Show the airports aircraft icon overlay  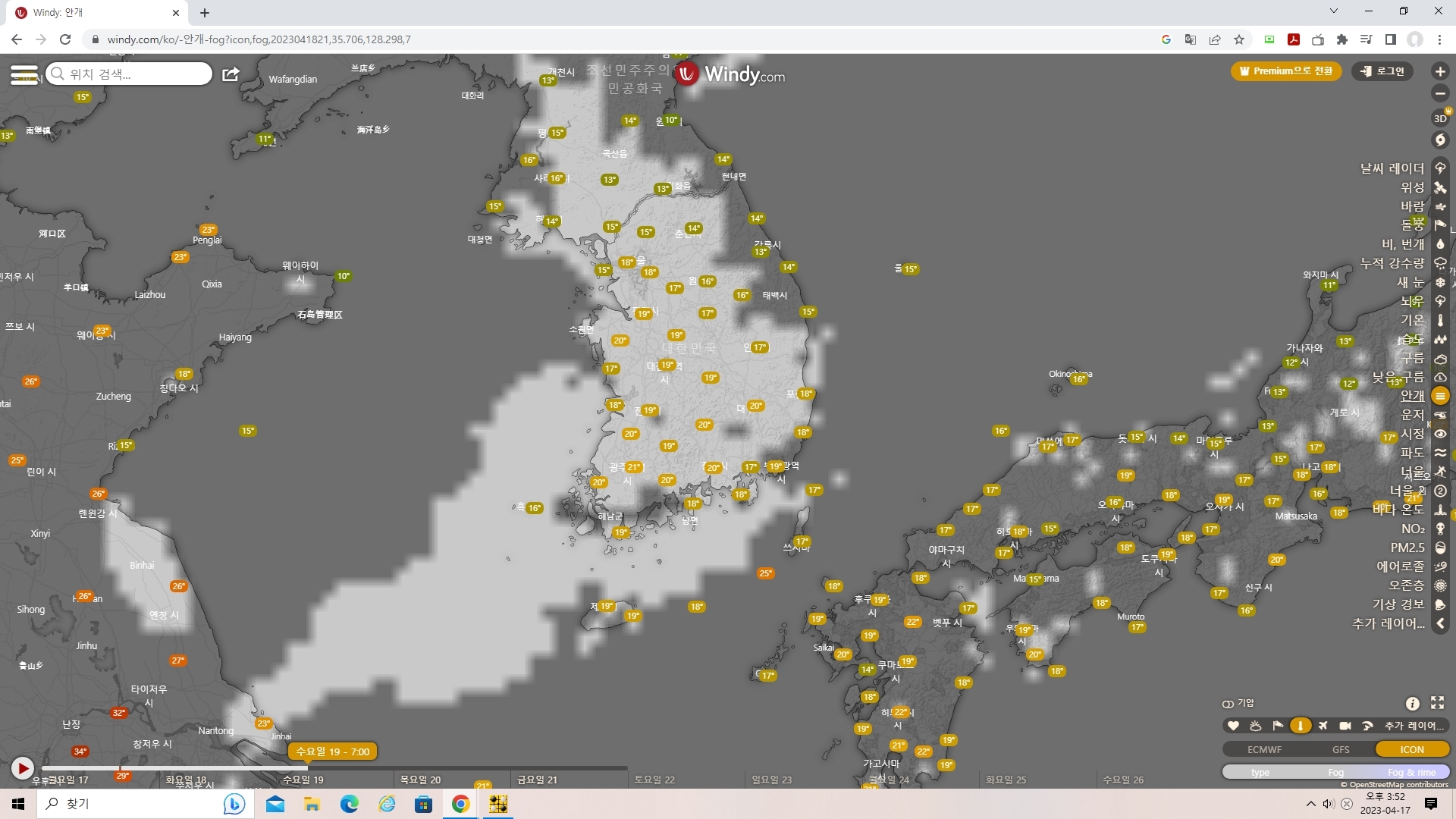1323,726
